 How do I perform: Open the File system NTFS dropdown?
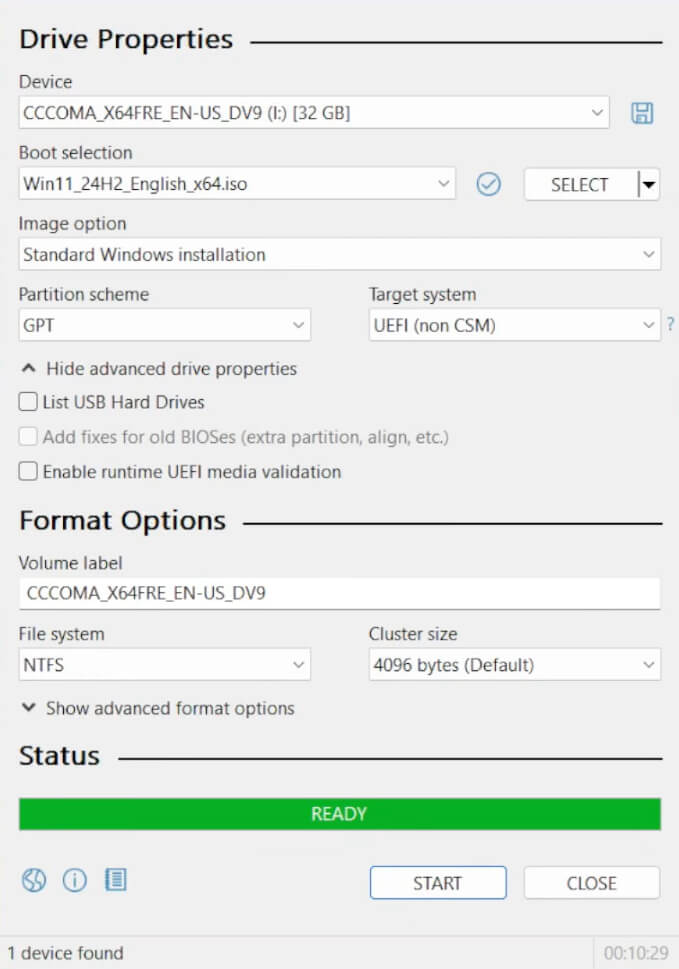[165, 665]
